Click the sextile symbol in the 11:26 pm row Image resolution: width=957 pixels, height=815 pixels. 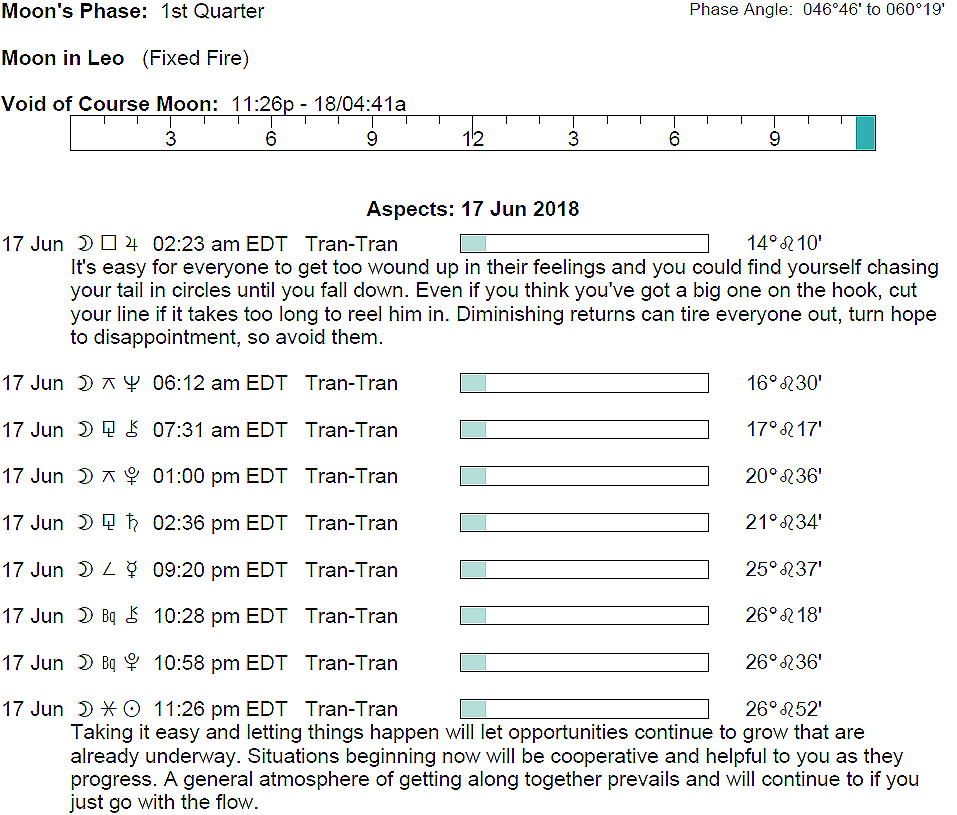[109, 709]
